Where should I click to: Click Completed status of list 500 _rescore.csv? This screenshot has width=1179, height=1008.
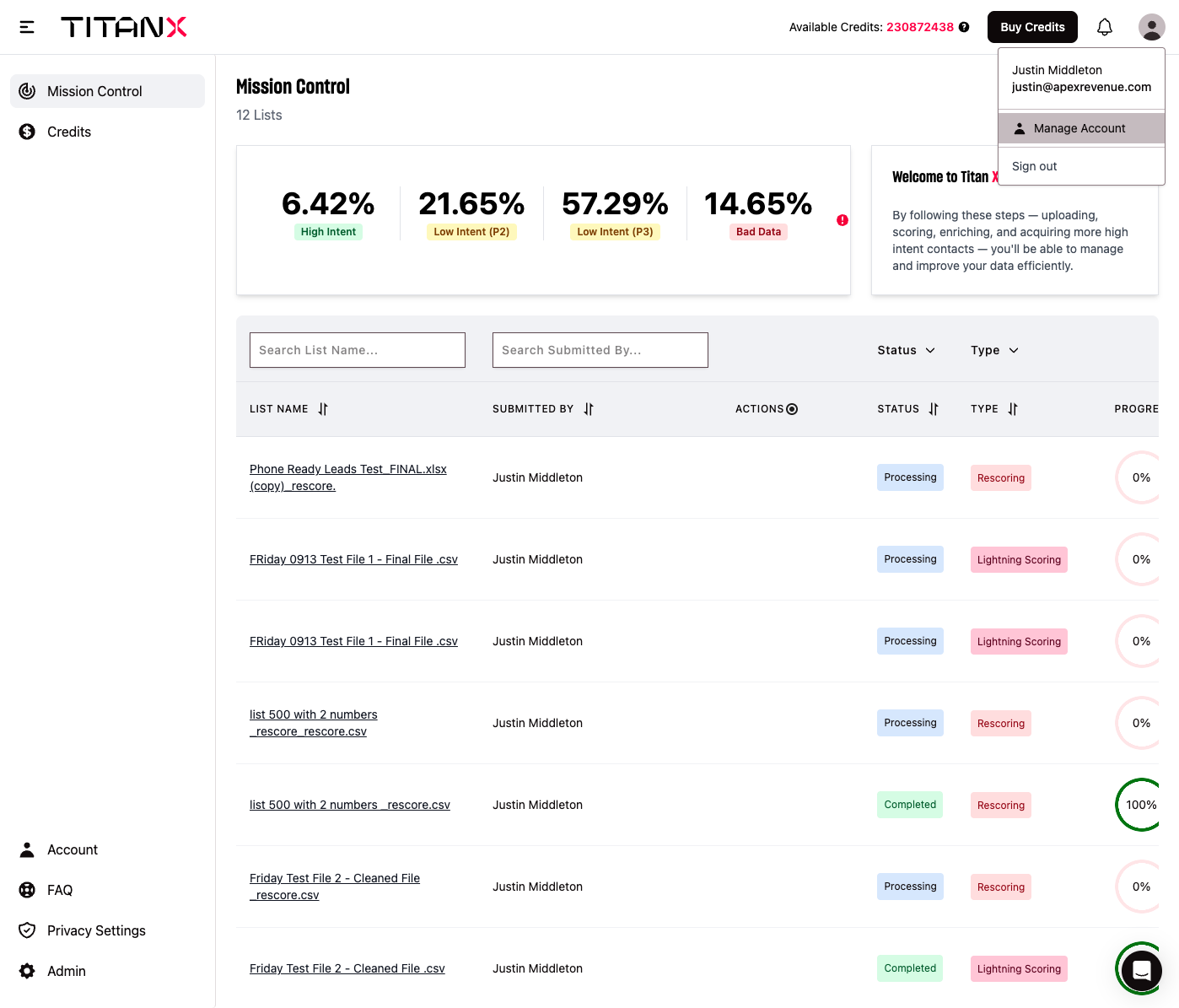click(x=910, y=805)
